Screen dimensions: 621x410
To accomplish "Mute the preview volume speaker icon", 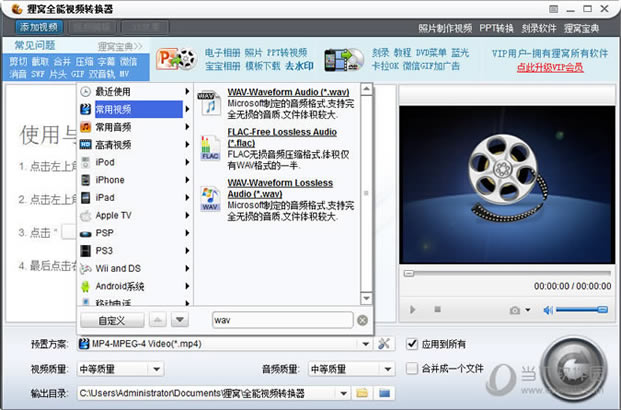I will pos(547,310).
